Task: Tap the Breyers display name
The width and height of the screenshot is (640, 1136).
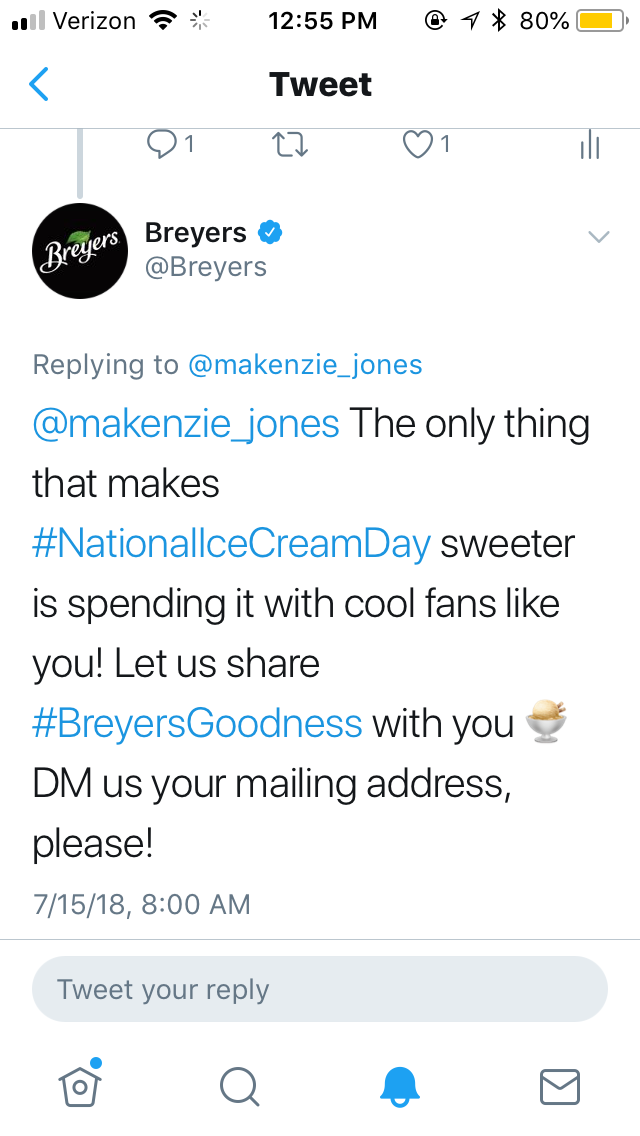Action: [196, 233]
